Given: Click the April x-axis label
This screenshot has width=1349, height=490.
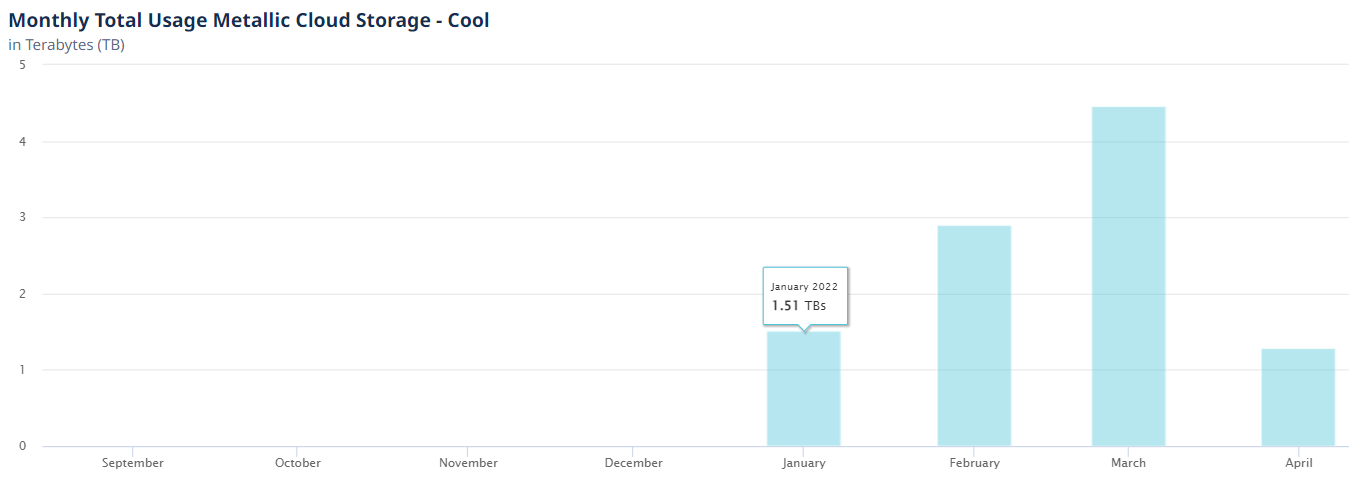Looking at the screenshot, I should tap(1299, 463).
